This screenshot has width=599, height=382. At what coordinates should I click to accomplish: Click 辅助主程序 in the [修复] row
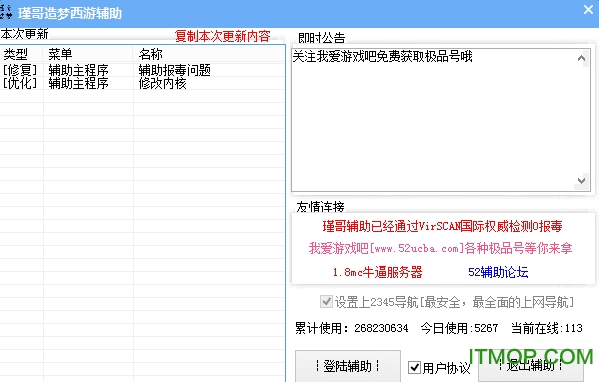[78, 70]
